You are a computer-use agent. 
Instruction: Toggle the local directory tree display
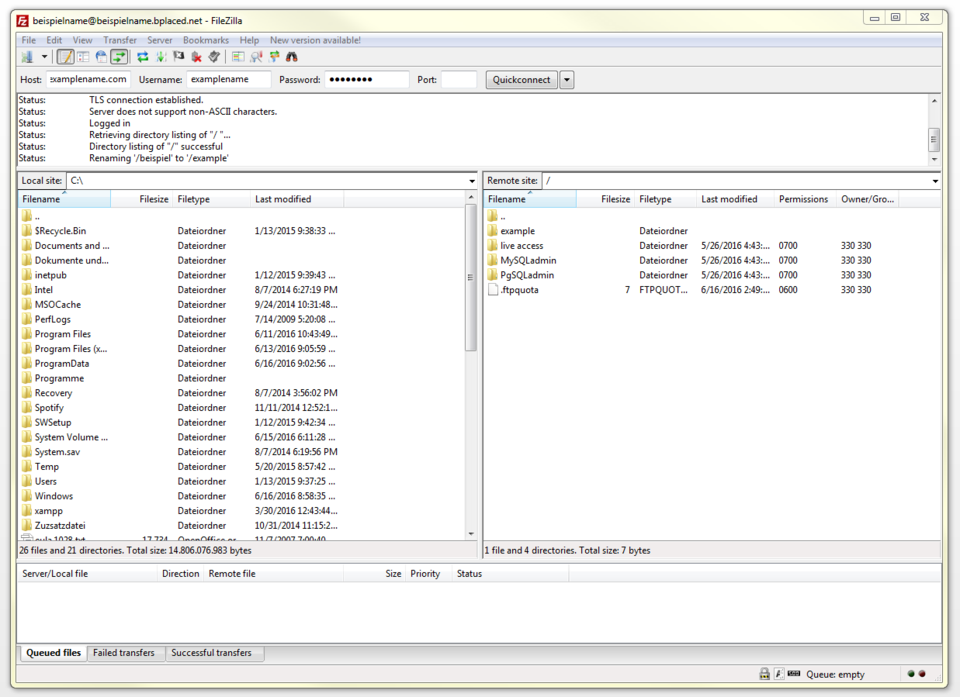[x=83, y=57]
